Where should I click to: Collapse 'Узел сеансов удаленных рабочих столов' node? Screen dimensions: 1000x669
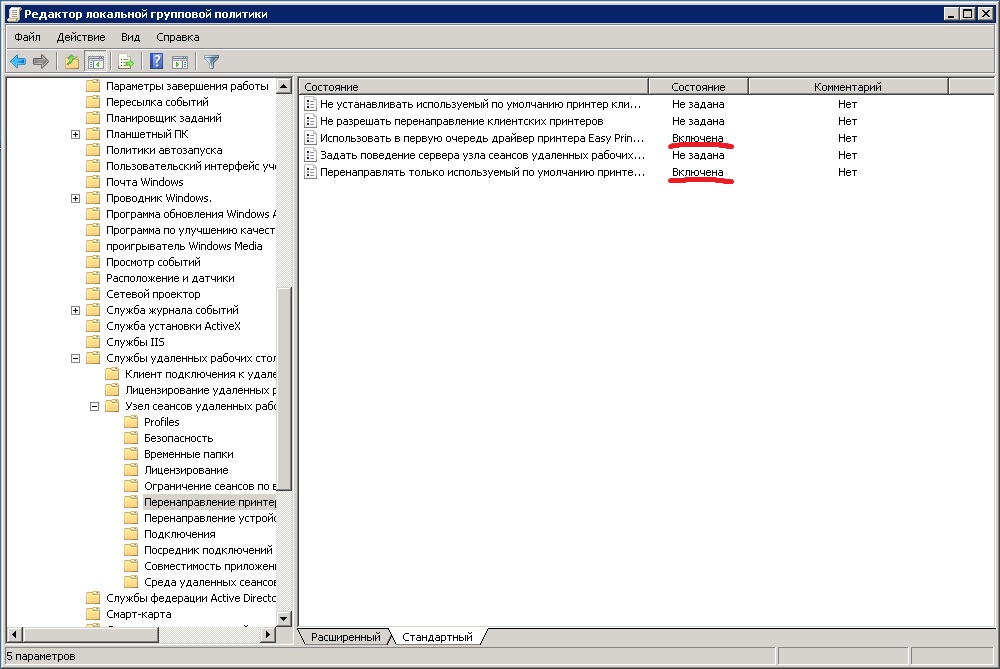[94, 406]
